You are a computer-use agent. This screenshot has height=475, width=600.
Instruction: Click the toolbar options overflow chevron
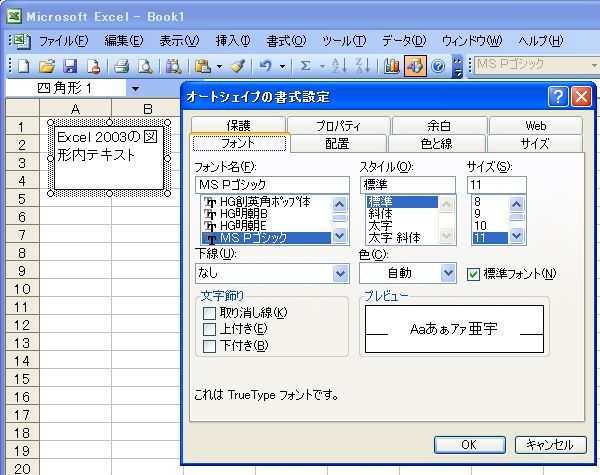[457, 66]
